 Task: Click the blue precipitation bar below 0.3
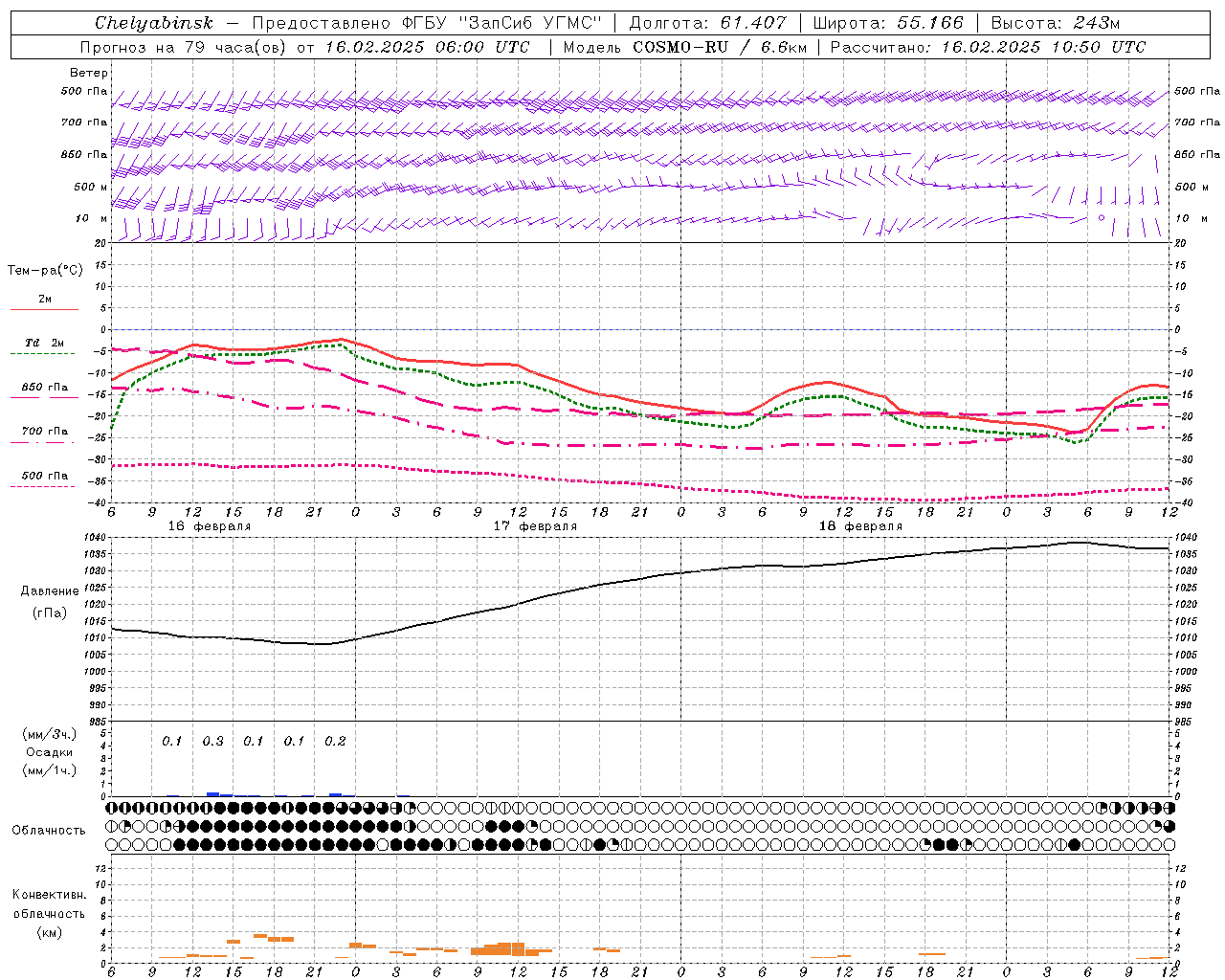tap(213, 793)
